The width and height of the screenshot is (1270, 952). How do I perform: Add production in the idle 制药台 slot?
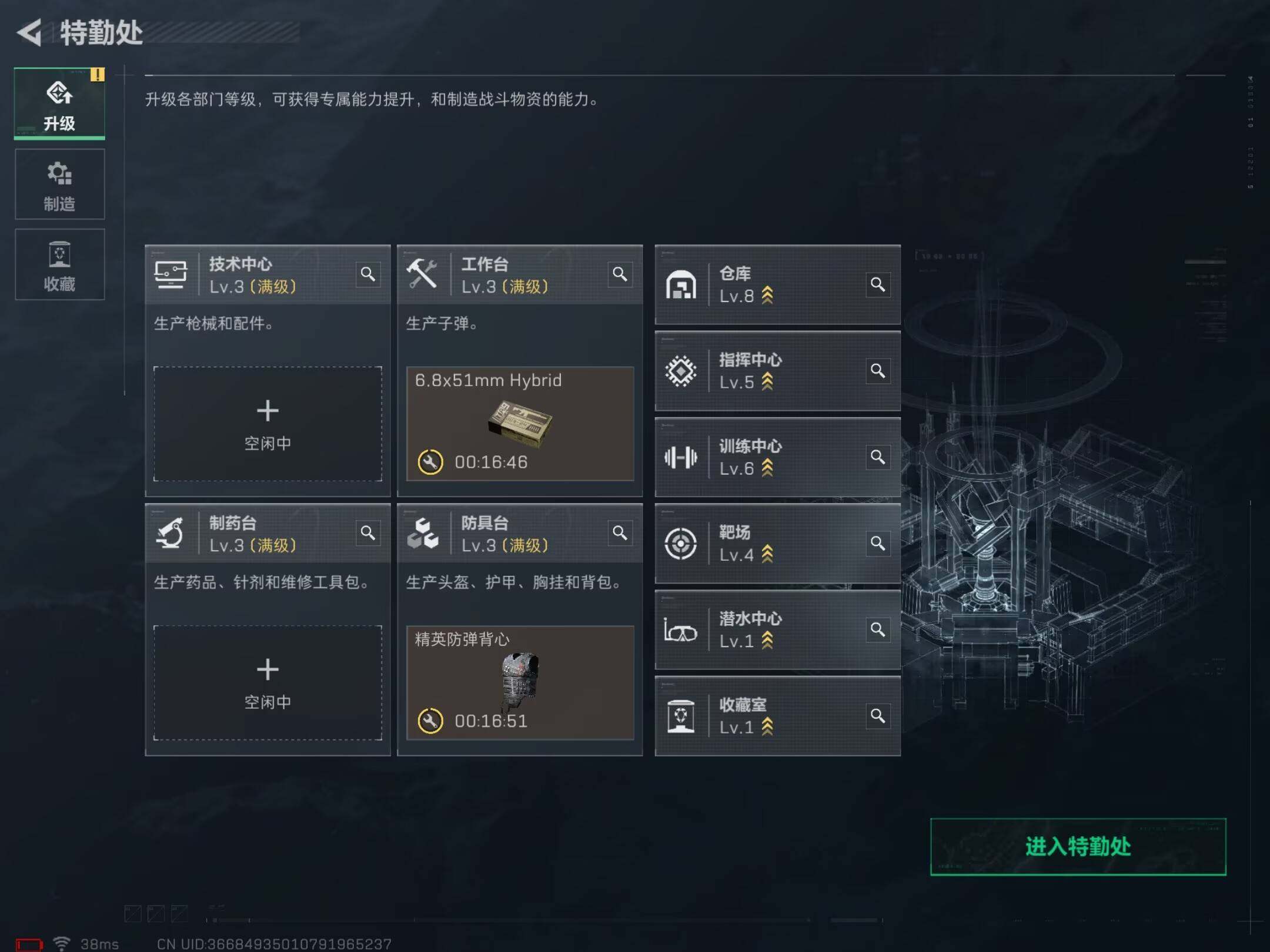tap(268, 682)
